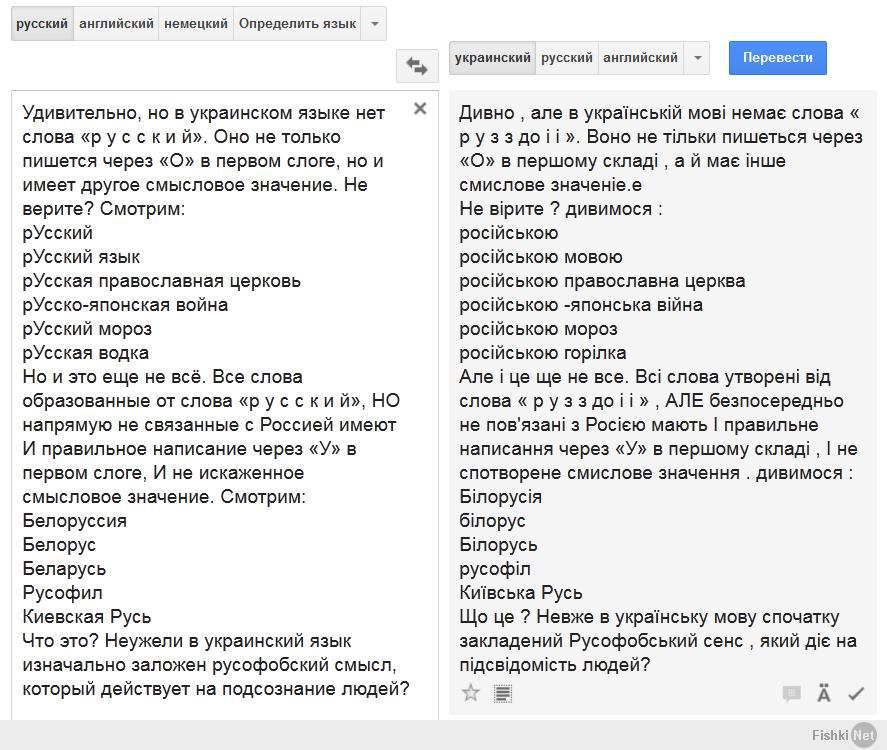Choose Определить язык auto-detect option

(297, 24)
